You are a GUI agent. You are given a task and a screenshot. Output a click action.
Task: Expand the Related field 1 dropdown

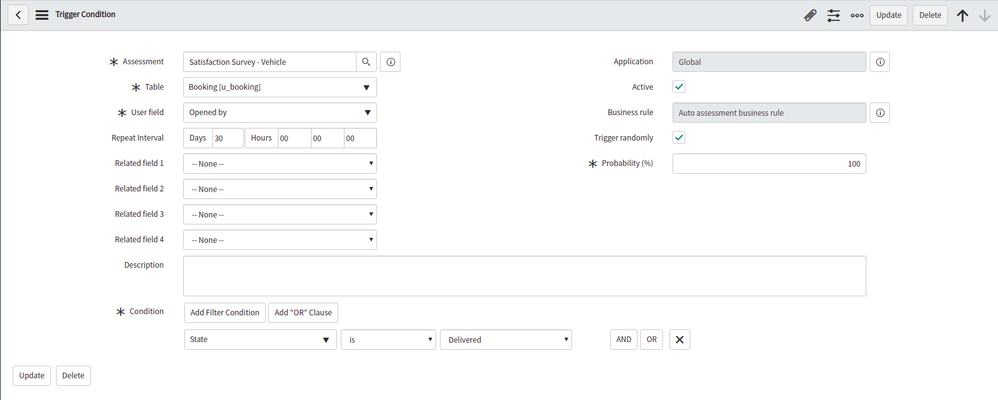click(279, 164)
